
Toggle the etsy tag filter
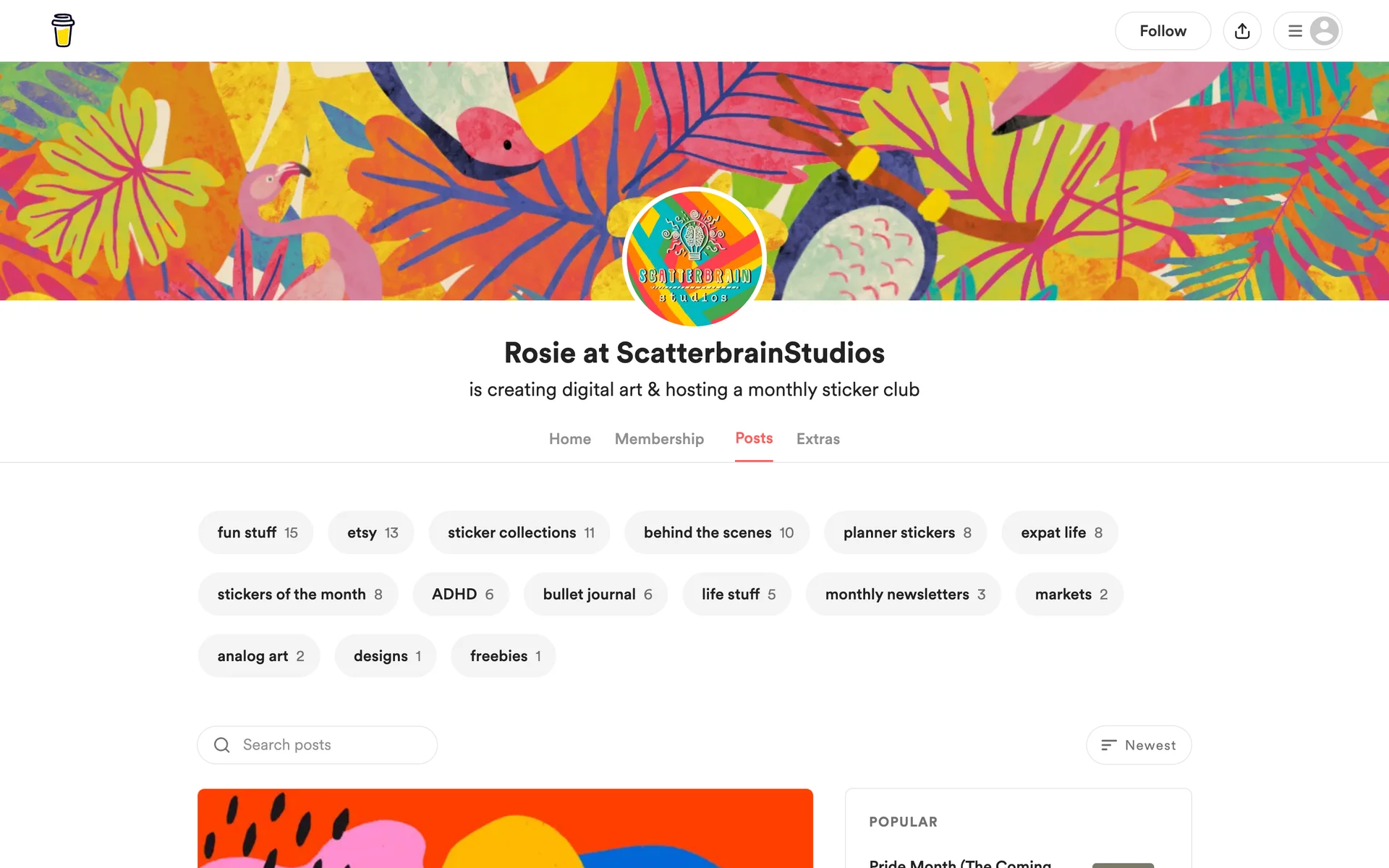click(x=371, y=532)
